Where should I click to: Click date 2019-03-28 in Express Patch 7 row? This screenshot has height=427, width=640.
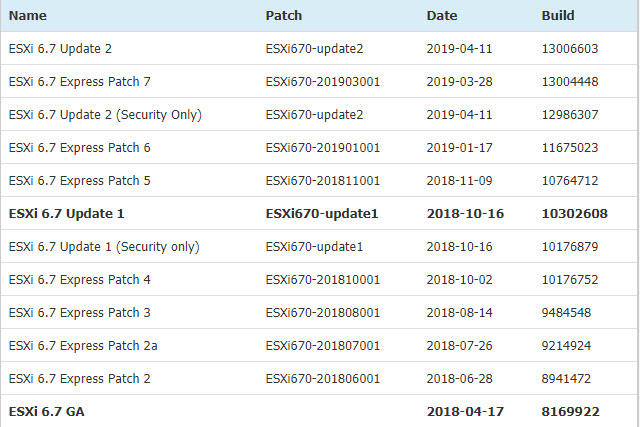coord(460,82)
